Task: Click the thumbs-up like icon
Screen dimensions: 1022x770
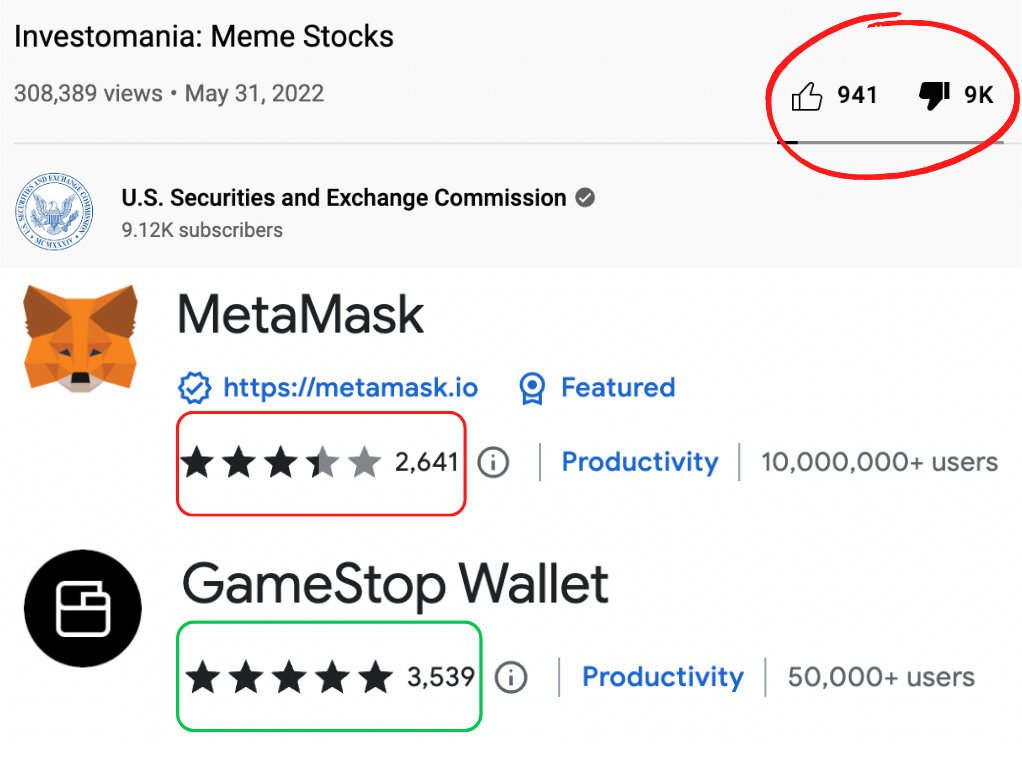Action: point(806,96)
